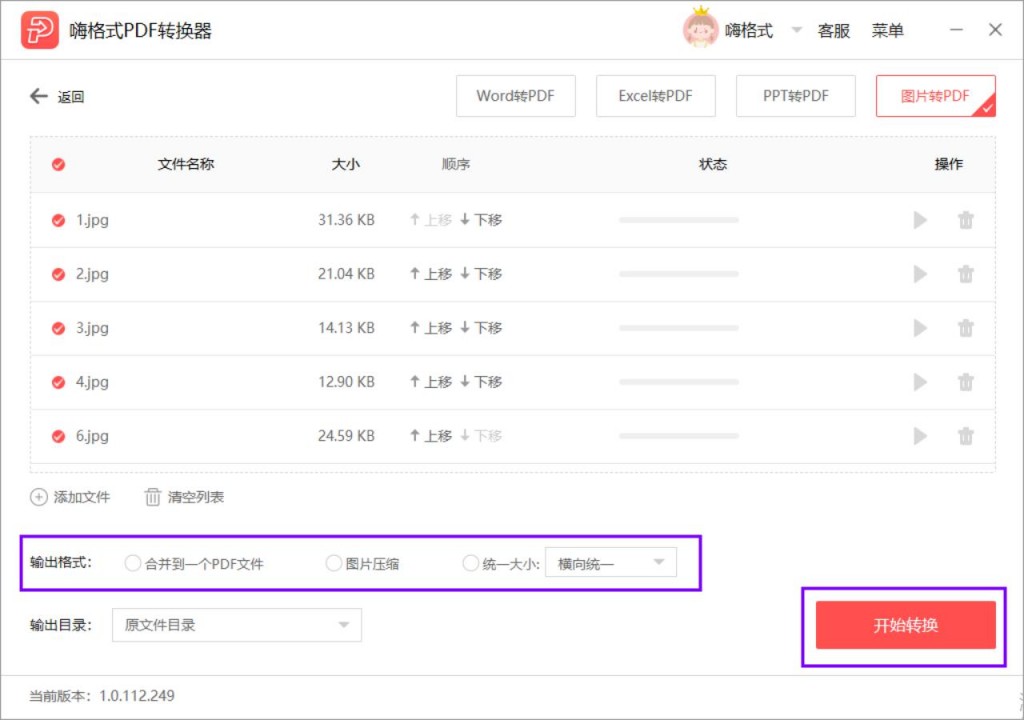The image size is (1024, 720).
Task: Move 2.jpg up with 上移
Action: click(431, 274)
